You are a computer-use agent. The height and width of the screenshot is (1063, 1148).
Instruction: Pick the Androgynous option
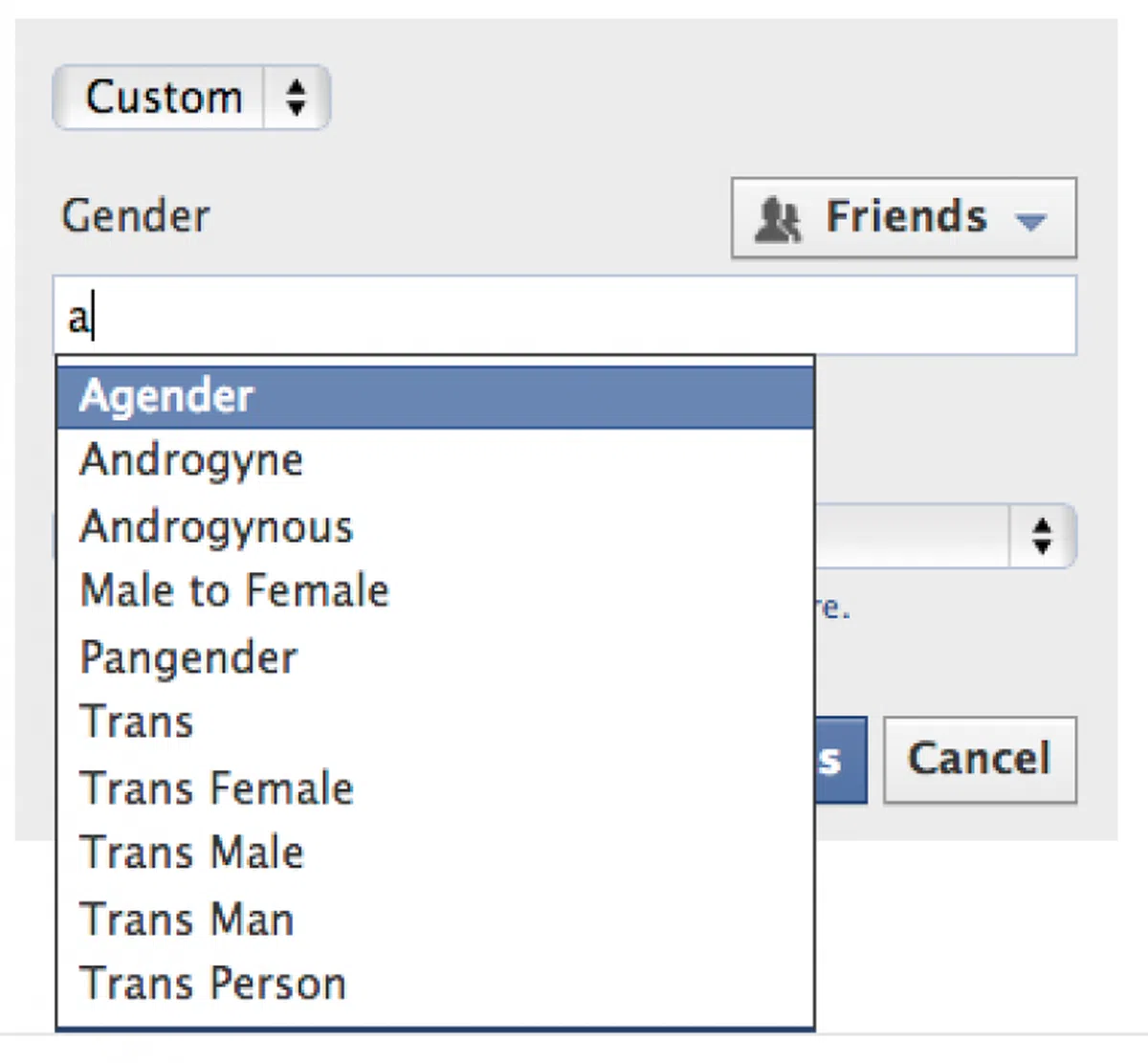point(216,526)
